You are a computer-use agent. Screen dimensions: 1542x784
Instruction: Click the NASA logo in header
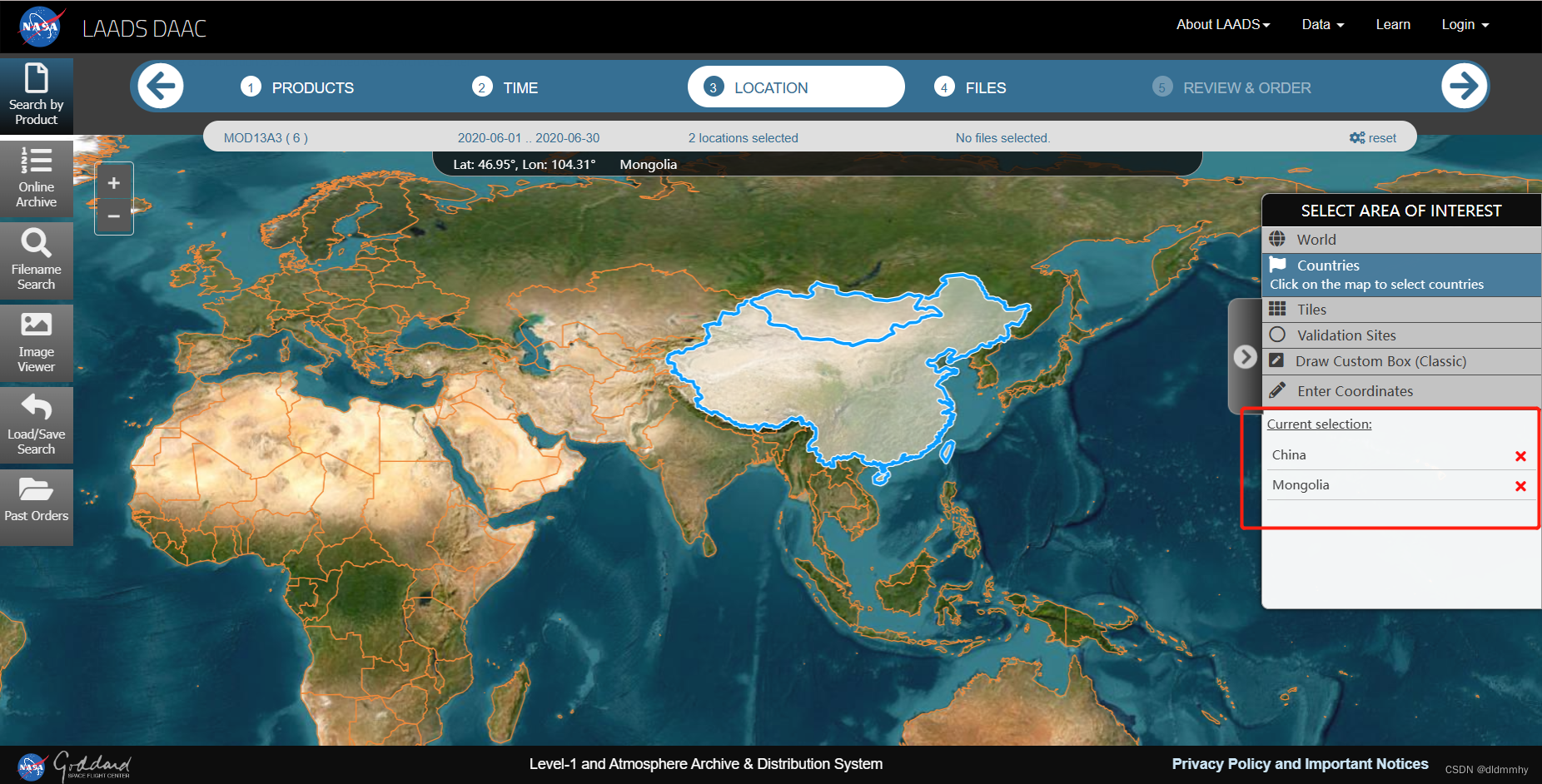(x=40, y=27)
